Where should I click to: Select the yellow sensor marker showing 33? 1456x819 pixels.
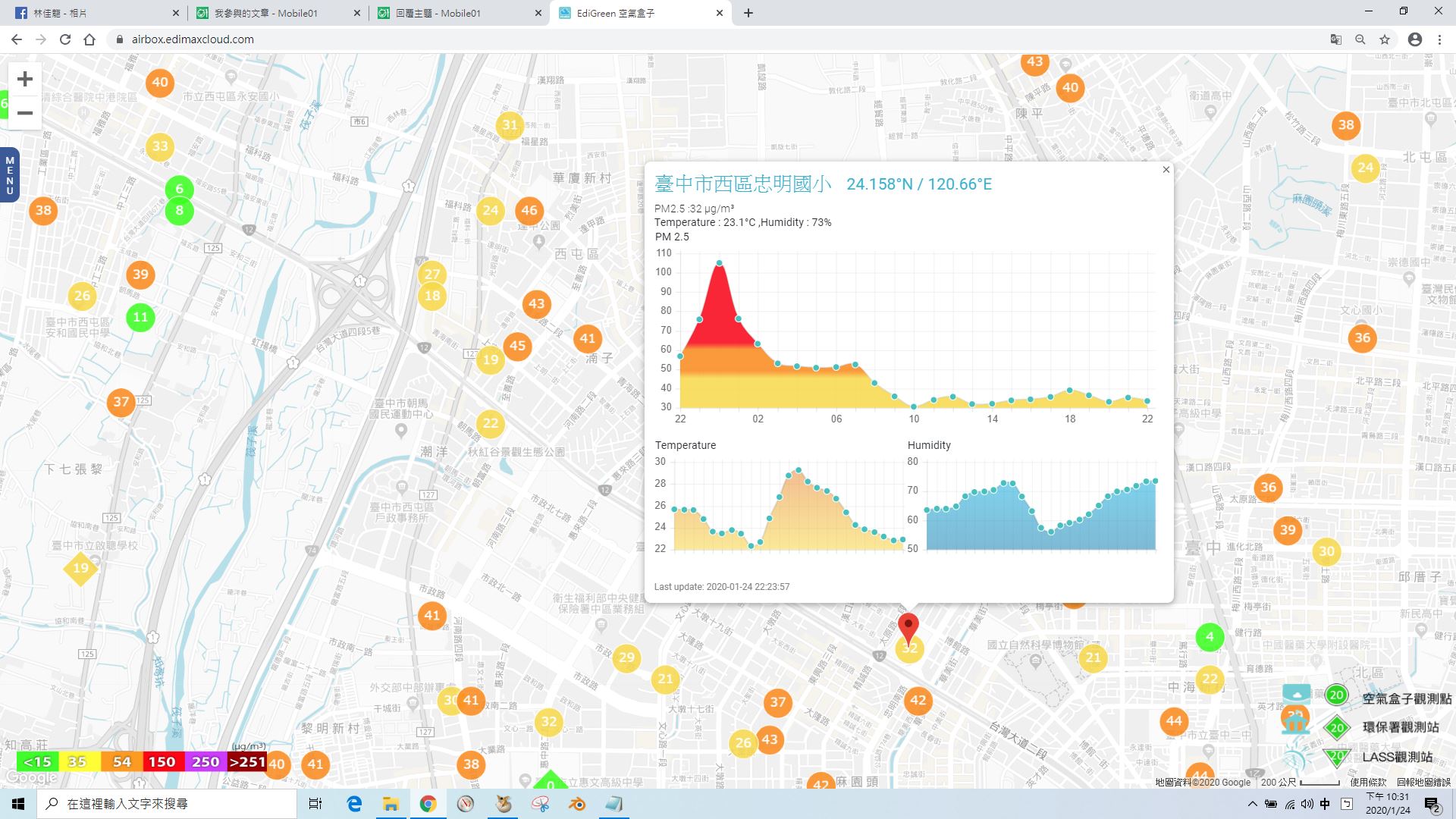coord(160,146)
